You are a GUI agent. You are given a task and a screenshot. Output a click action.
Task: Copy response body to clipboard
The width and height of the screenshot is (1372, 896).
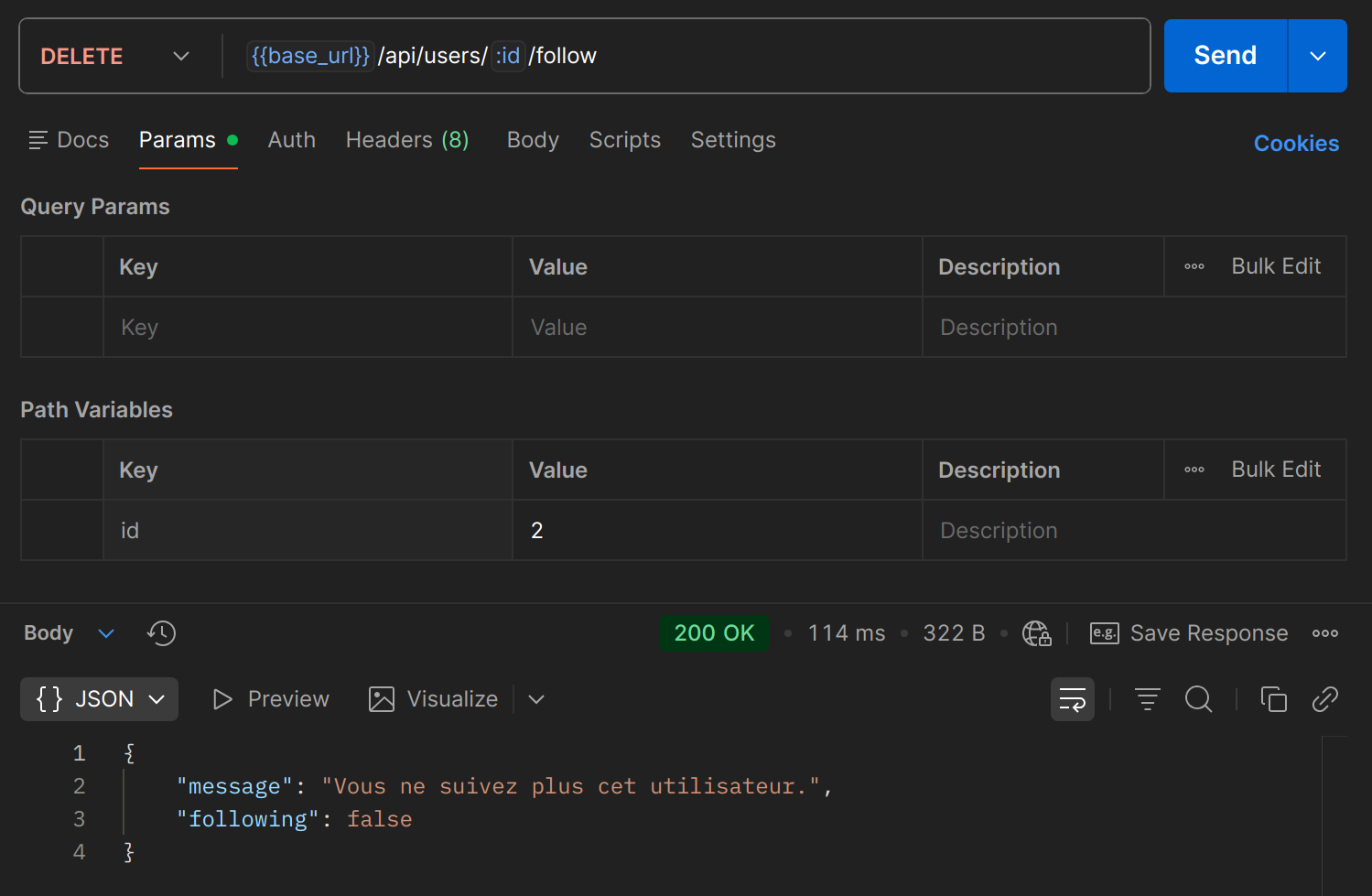(1273, 699)
